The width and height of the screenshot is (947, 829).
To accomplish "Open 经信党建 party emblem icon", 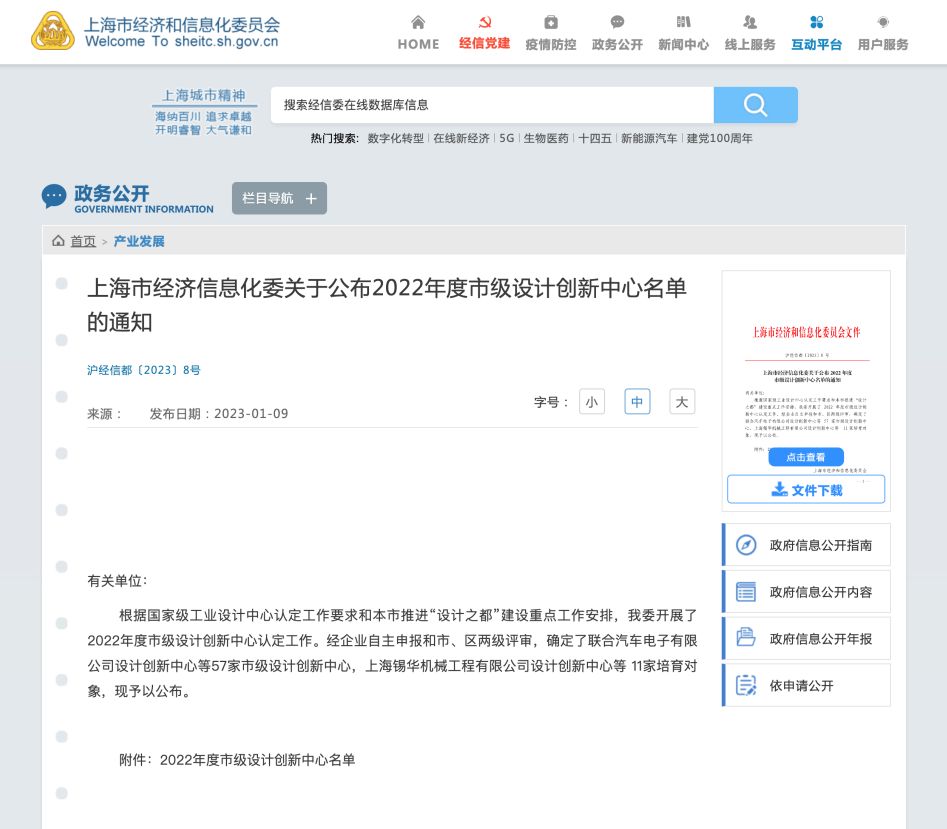I will (x=485, y=23).
